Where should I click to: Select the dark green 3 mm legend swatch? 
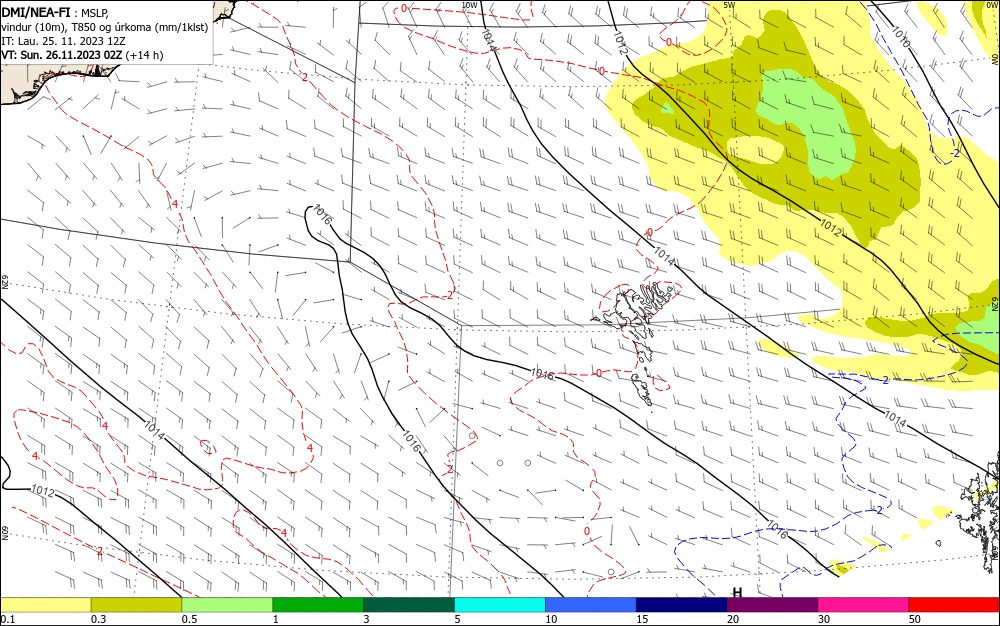coord(409,605)
